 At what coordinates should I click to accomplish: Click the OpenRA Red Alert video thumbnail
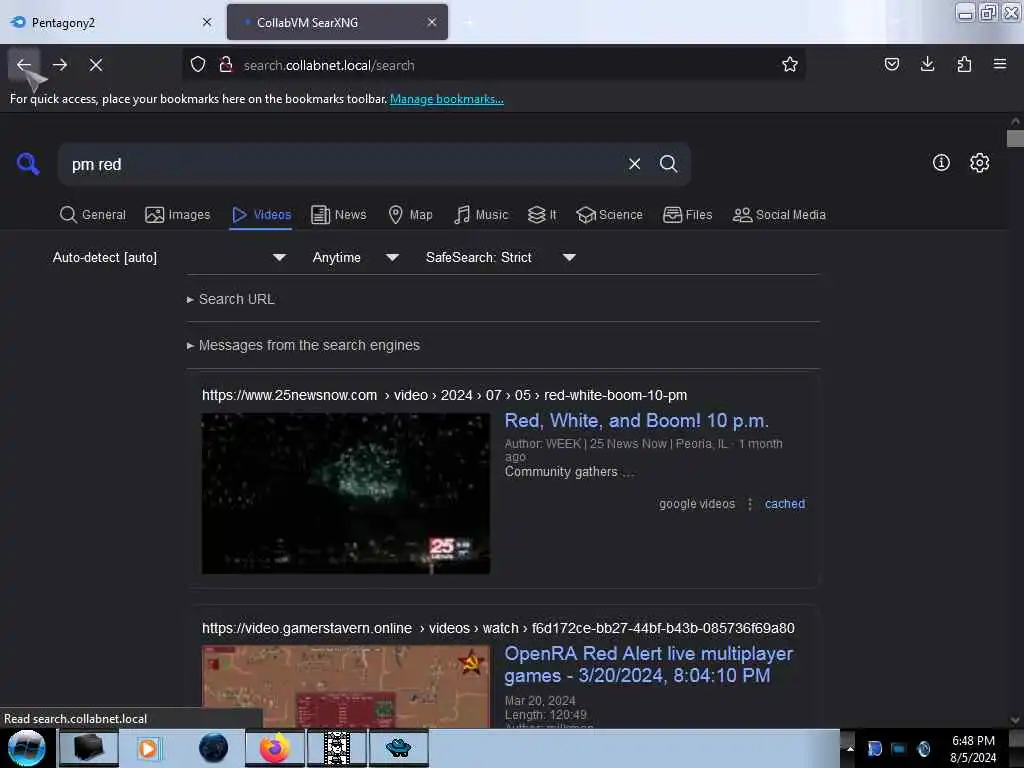[x=345, y=686]
